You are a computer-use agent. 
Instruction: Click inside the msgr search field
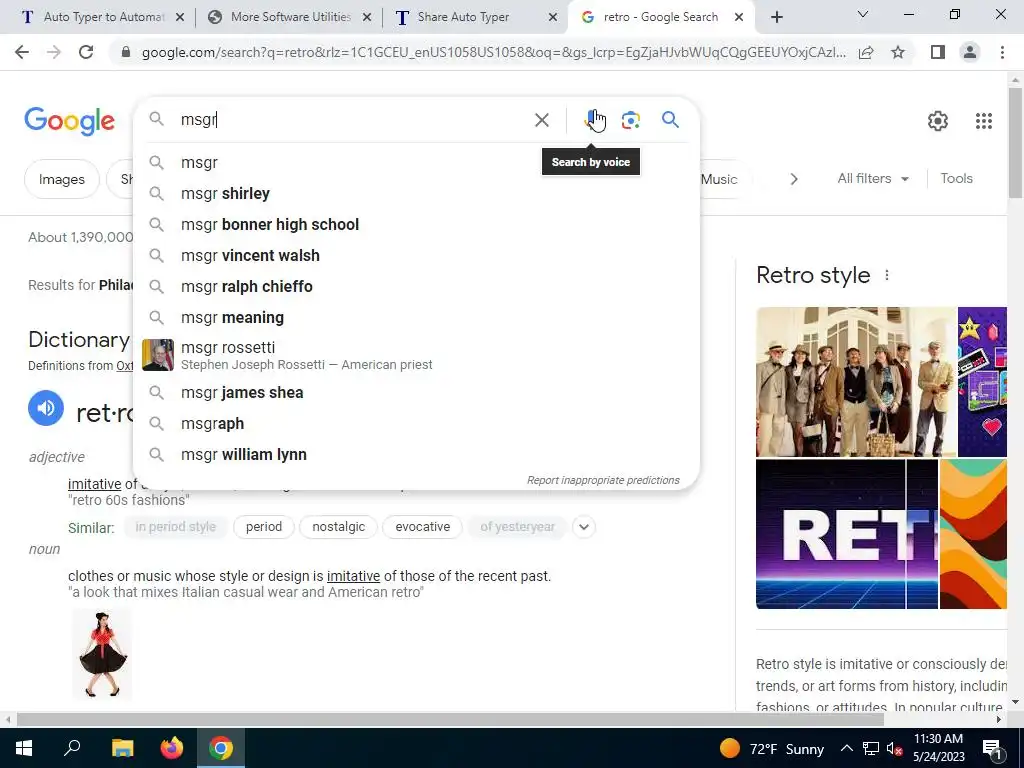353,120
